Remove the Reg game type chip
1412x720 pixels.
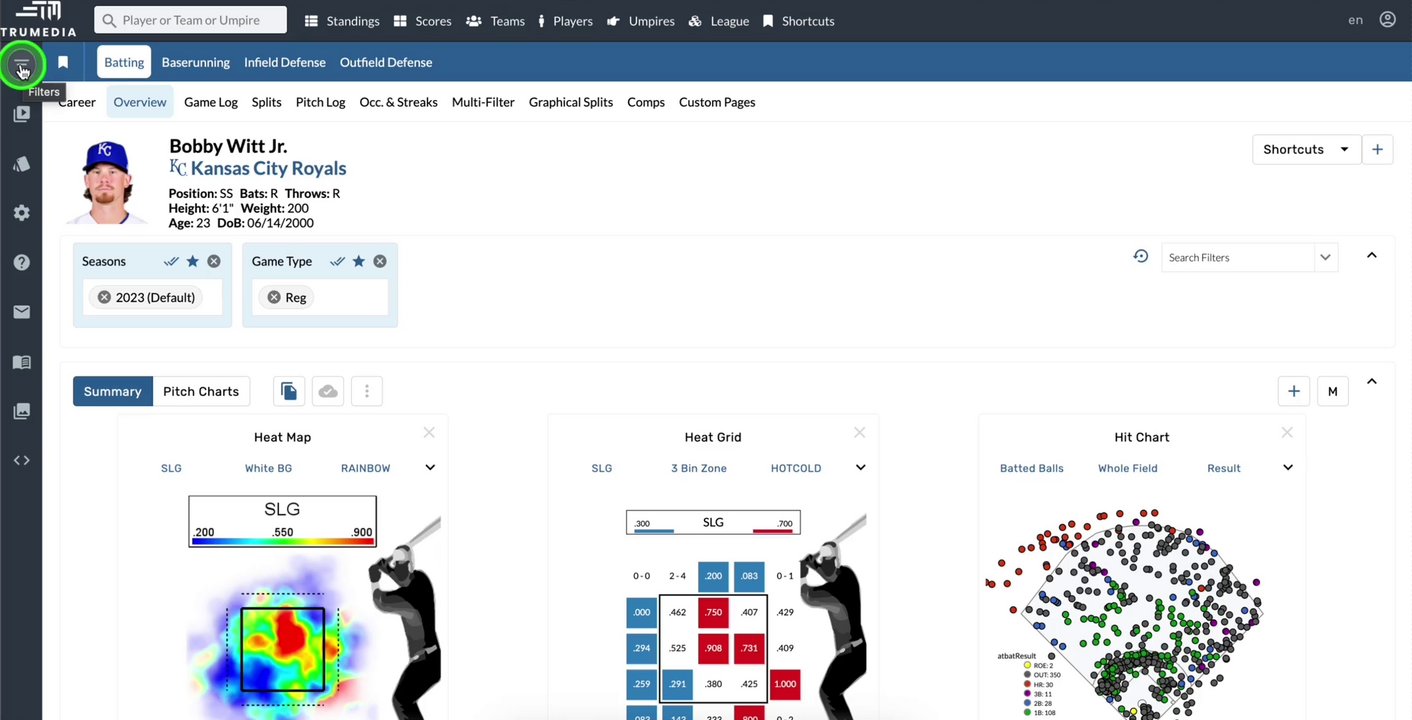coord(274,297)
